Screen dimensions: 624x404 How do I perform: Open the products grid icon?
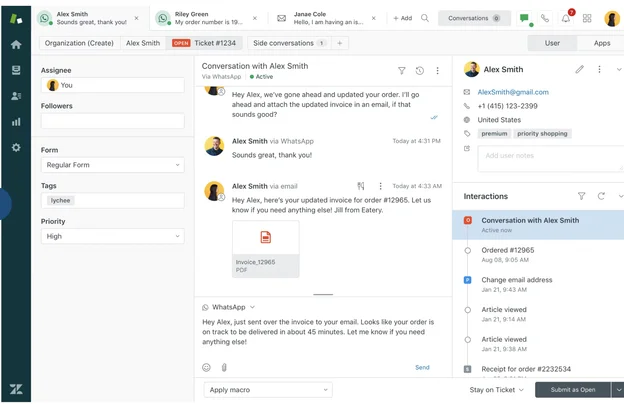click(x=587, y=18)
